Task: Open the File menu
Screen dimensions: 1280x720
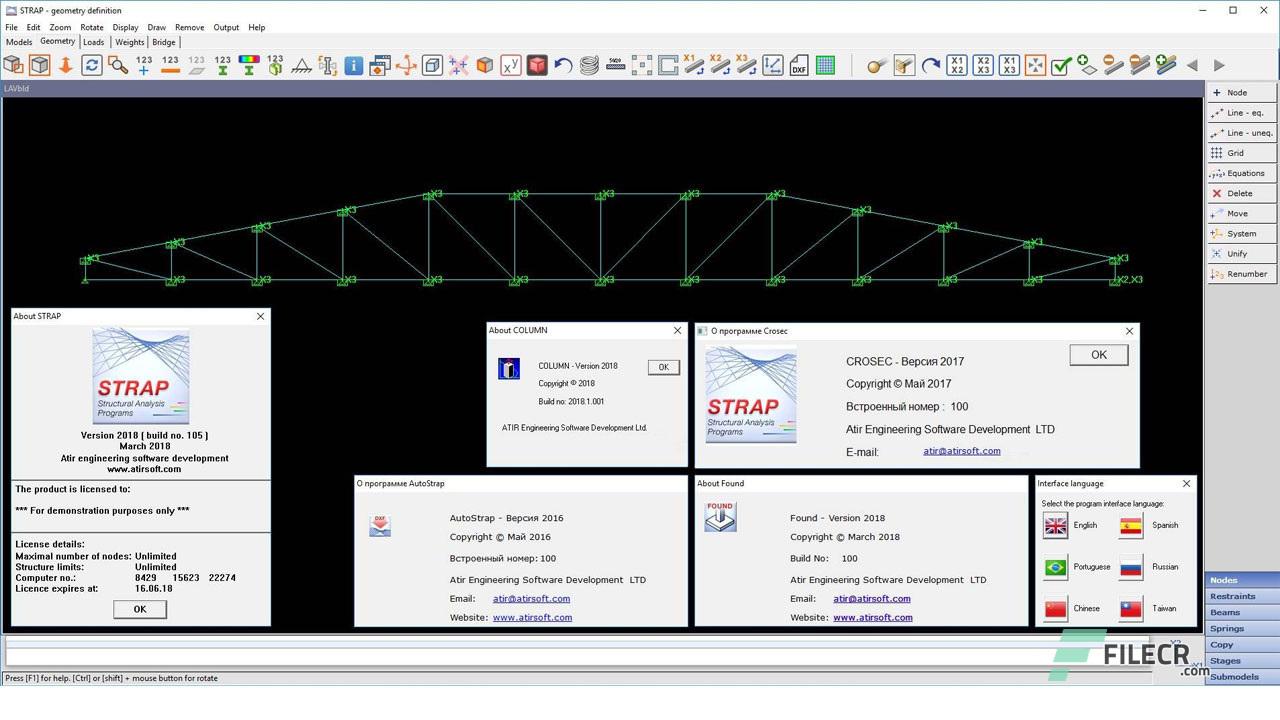Action: [12, 27]
